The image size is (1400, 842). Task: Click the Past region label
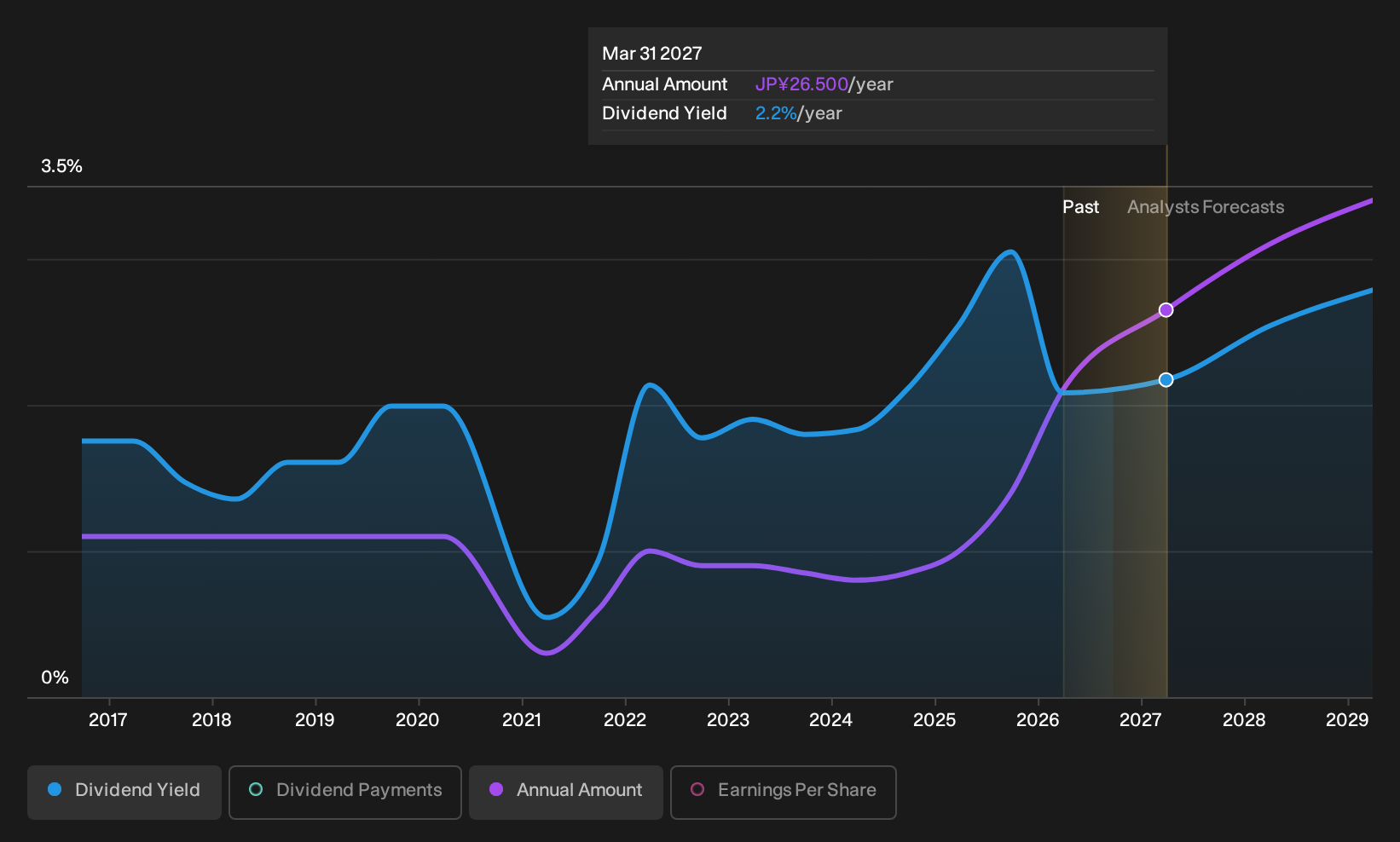pos(1081,207)
